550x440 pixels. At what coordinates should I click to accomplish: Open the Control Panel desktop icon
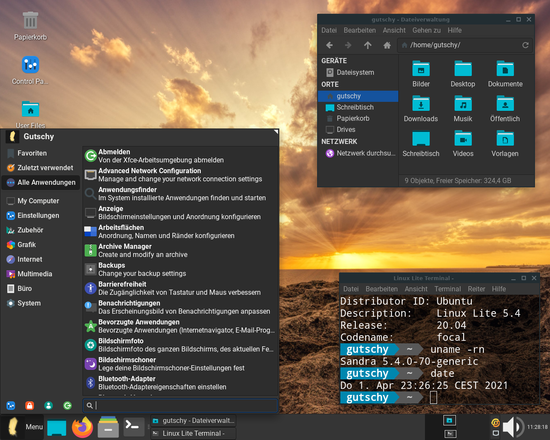tap(30, 70)
